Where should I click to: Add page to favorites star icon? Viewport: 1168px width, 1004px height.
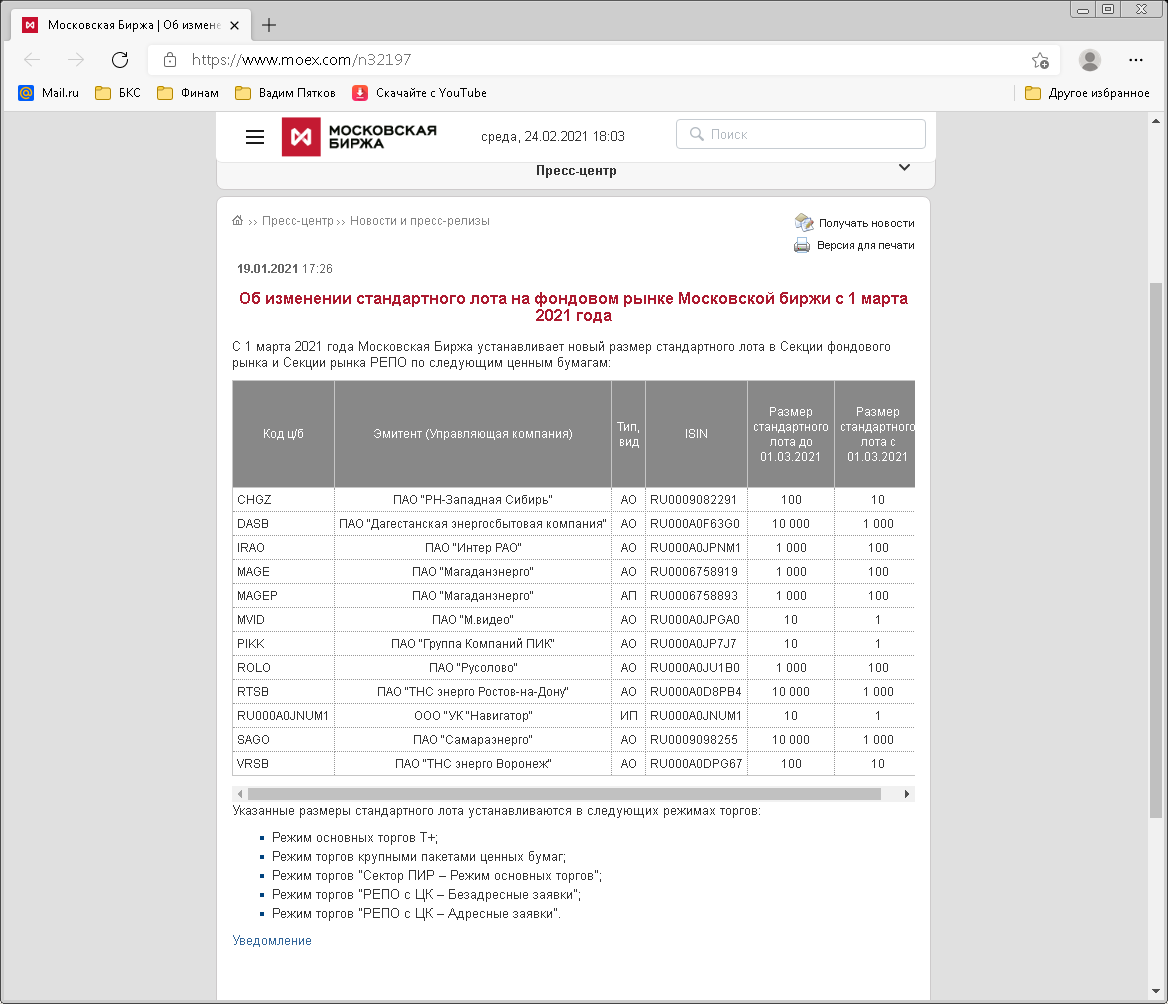[x=1040, y=60]
